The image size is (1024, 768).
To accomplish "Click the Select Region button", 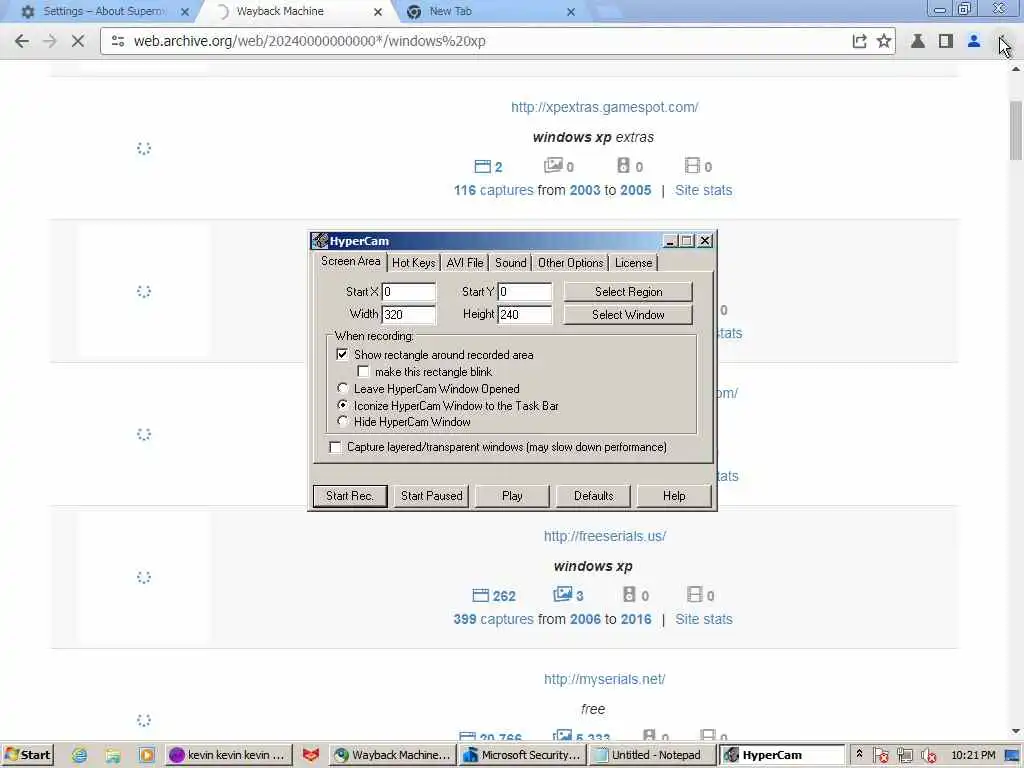I will 628,292.
